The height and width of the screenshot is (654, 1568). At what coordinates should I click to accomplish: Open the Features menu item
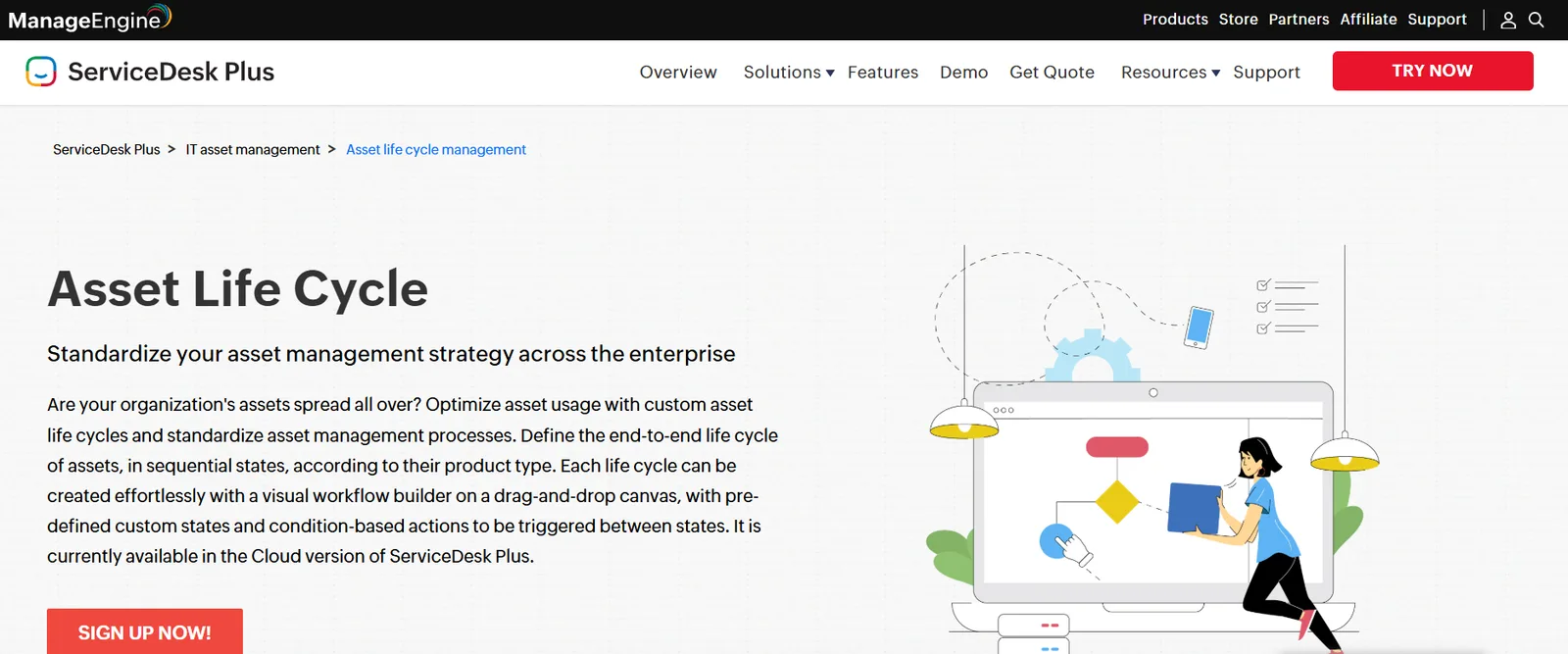click(883, 72)
